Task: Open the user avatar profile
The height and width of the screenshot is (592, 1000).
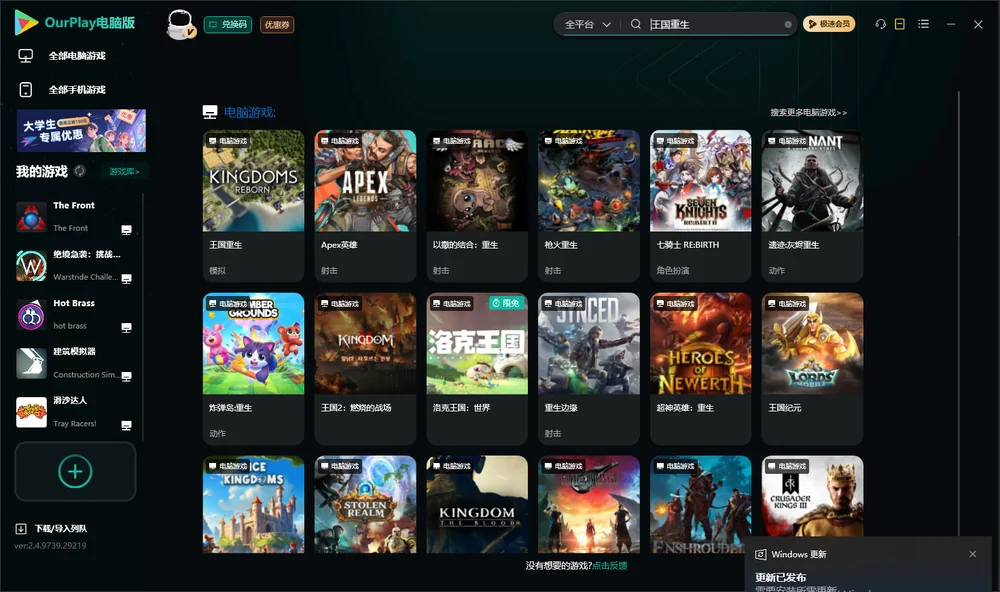Action: 180,24
